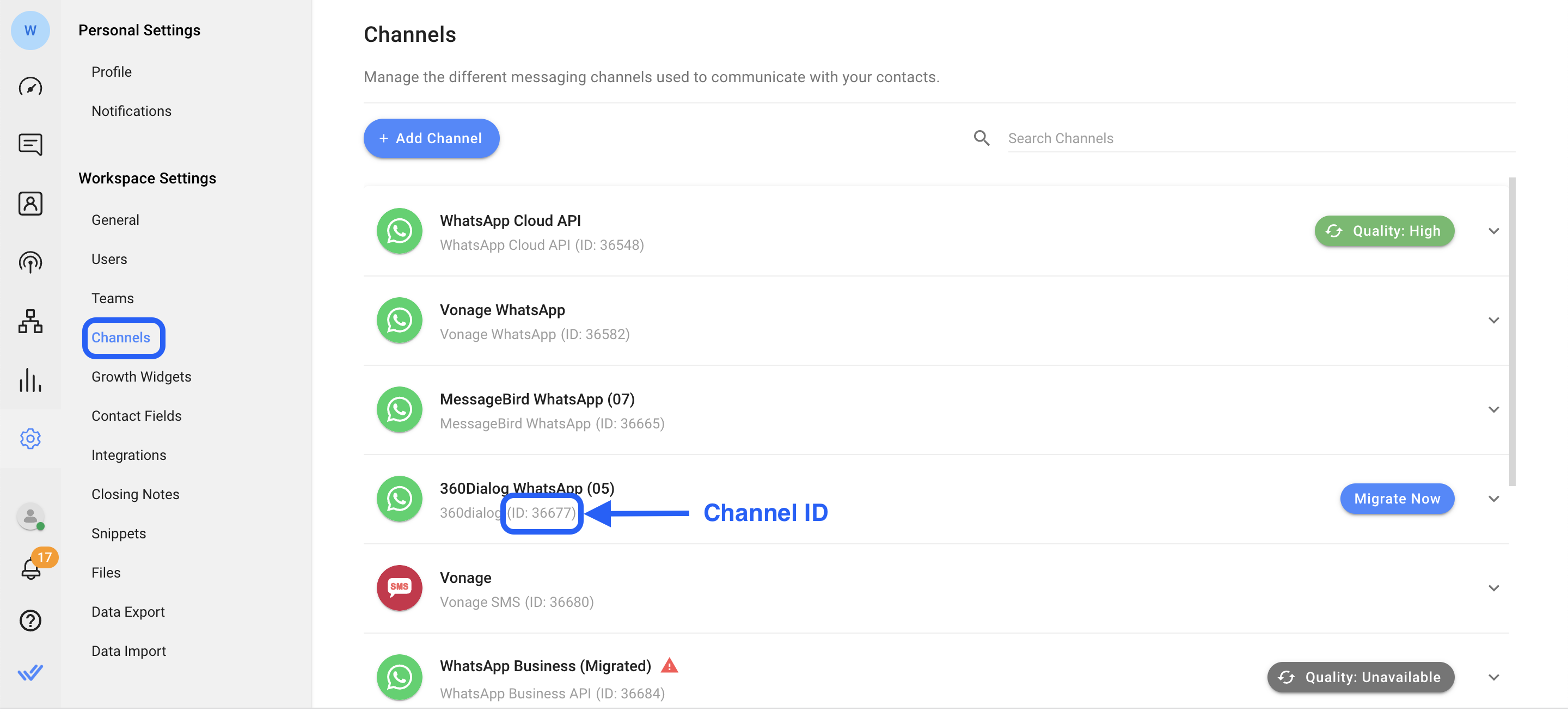
Task: Click the search magnifier icon
Action: click(982, 139)
